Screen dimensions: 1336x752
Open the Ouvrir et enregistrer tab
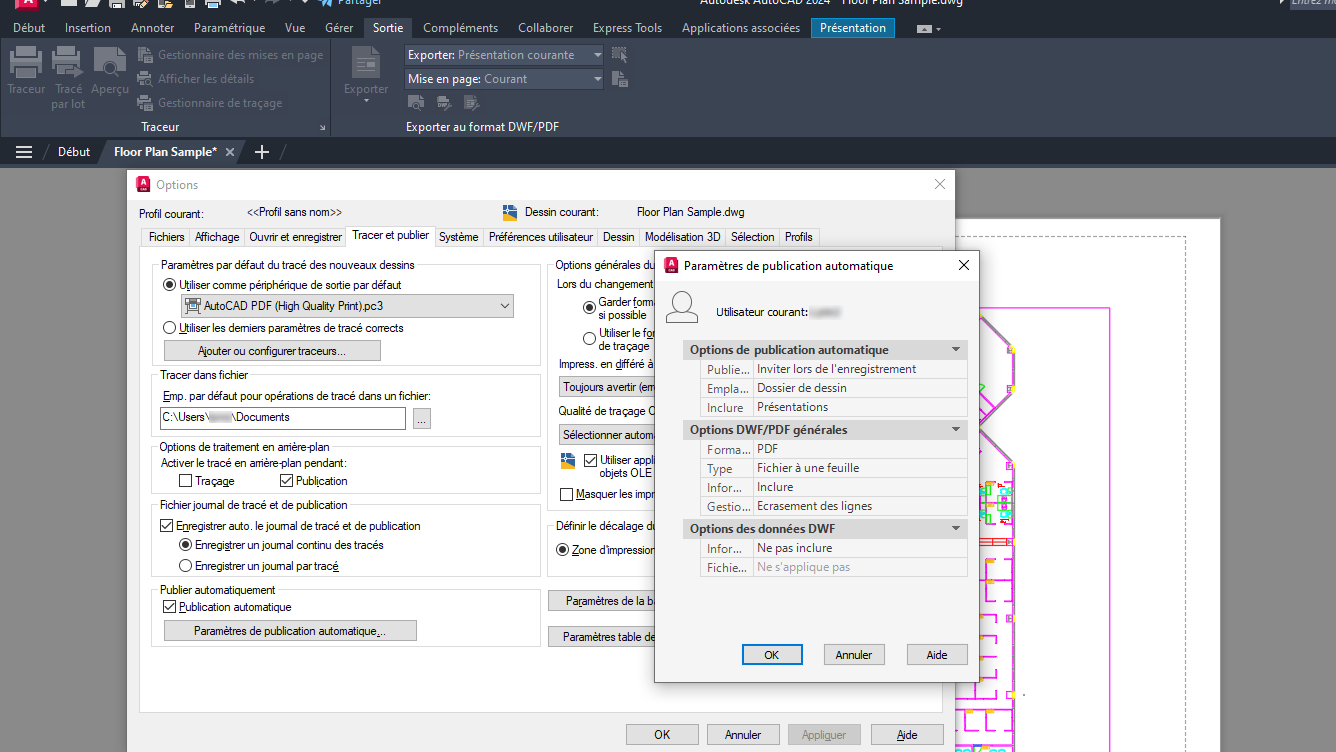pyautogui.click(x=295, y=237)
